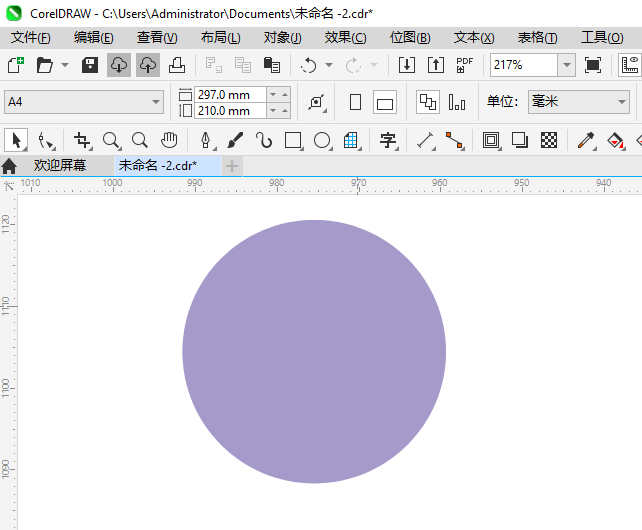Viewport: 642px width, 530px height.
Task: Select the Transparency checkerboard tool
Action: pyautogui.click(x=549, y=140)
